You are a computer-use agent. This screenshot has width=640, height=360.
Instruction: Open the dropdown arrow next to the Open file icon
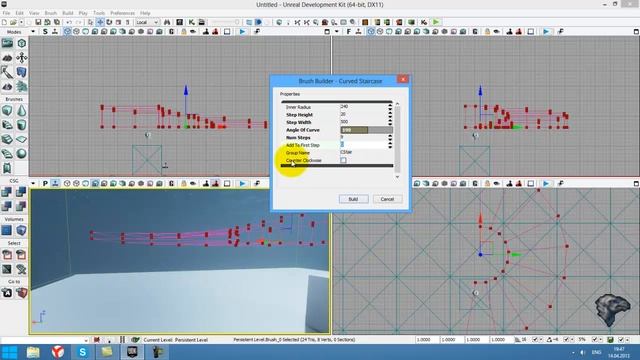[21, 22]
